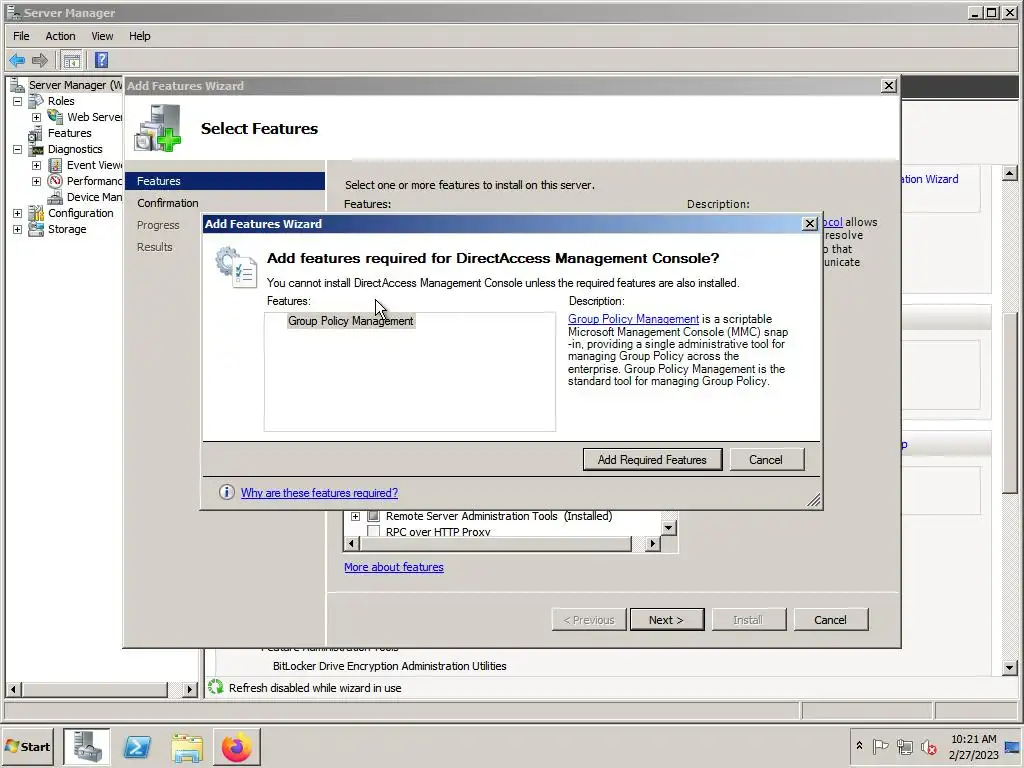Click the Event Viewer icon

pos(56,165)
